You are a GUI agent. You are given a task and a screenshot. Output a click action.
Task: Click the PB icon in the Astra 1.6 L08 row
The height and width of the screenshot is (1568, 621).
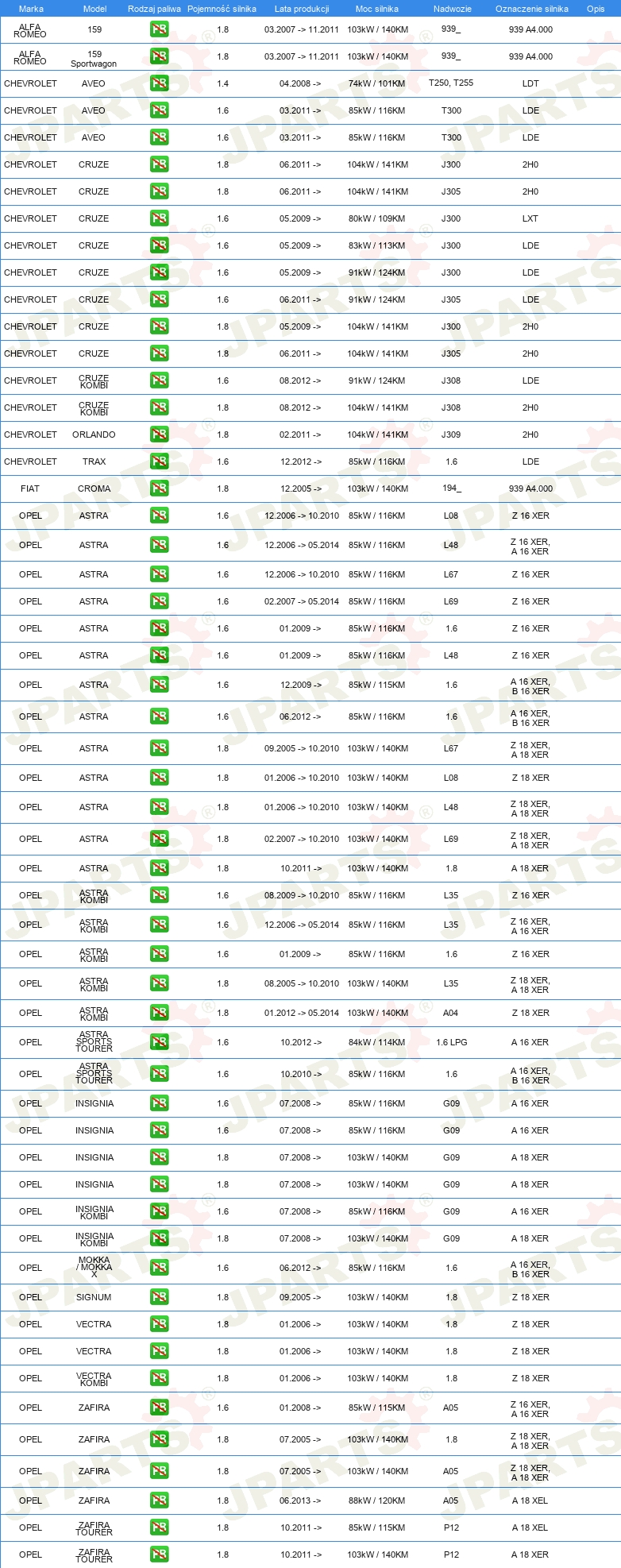pyautogui.click(x=159, y=516)
